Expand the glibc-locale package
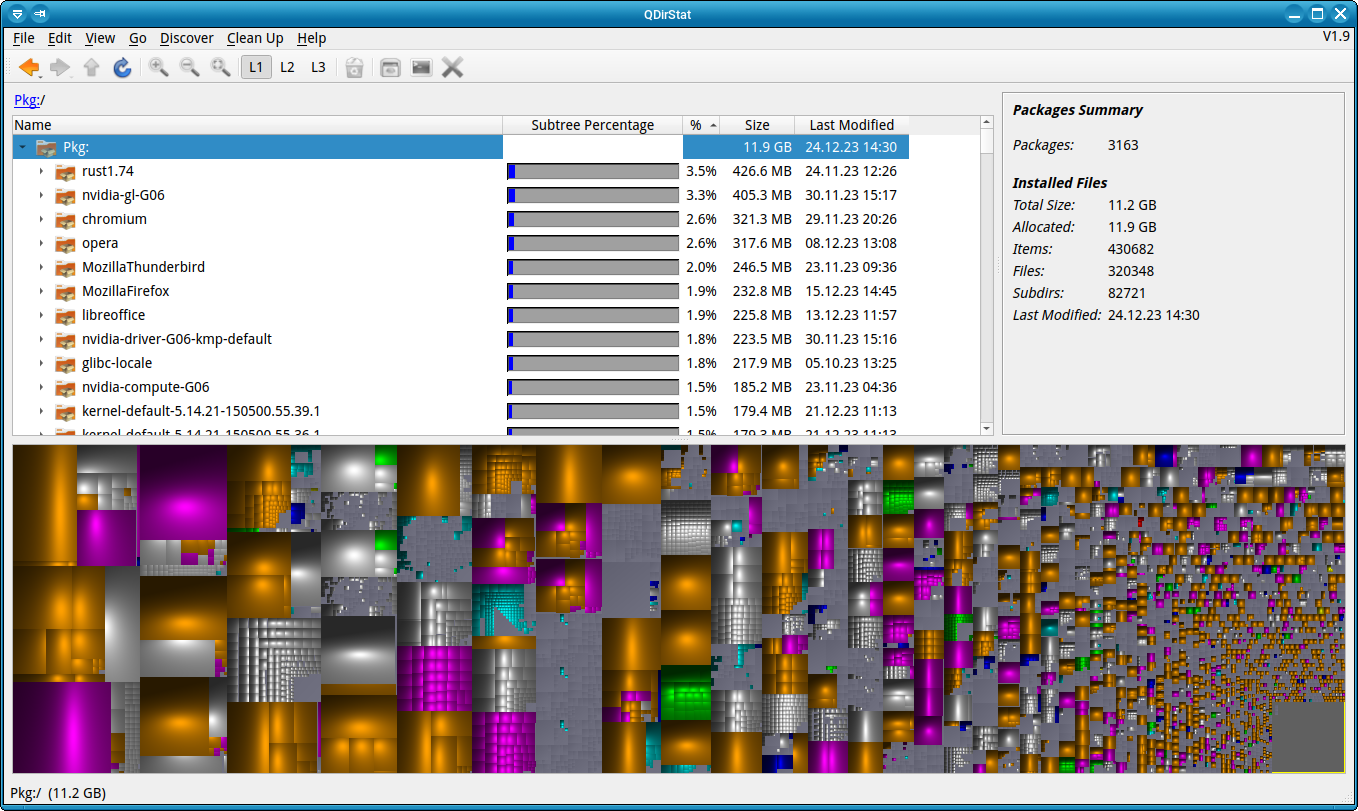This screenshot has width=1358, height=811. [x=41, y=363]
